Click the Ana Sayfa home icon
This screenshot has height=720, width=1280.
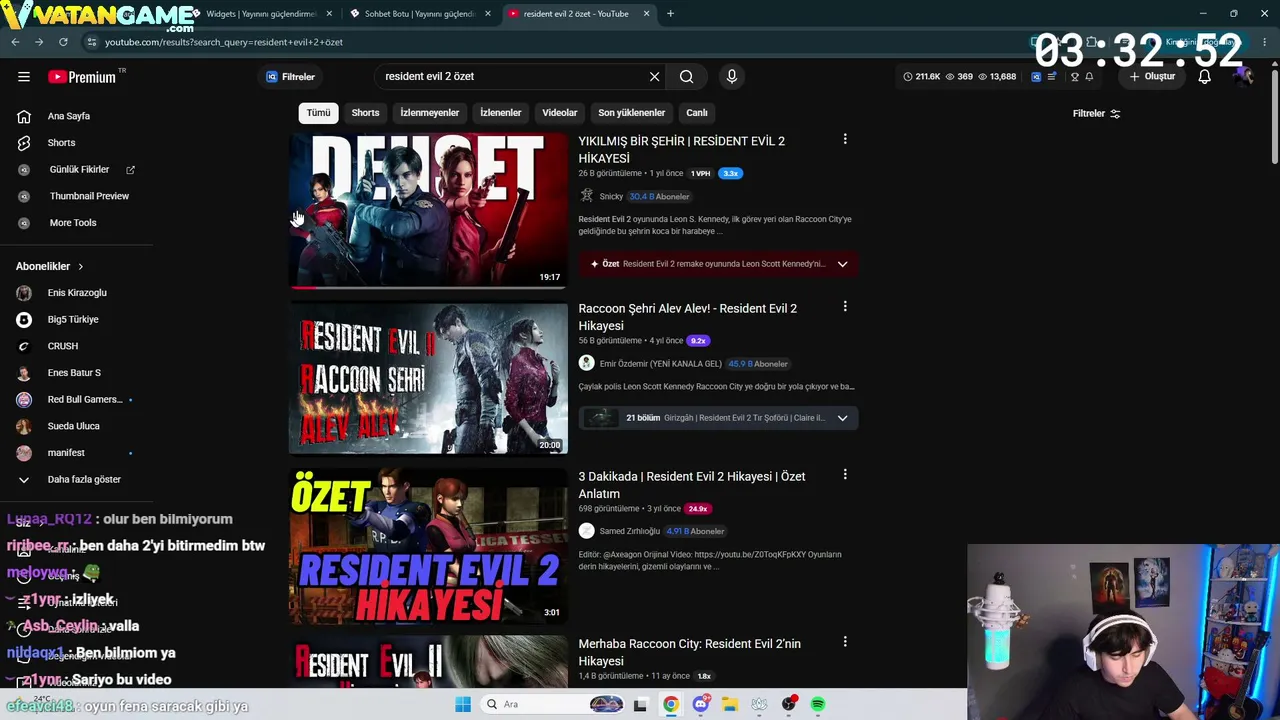(24, 116)
